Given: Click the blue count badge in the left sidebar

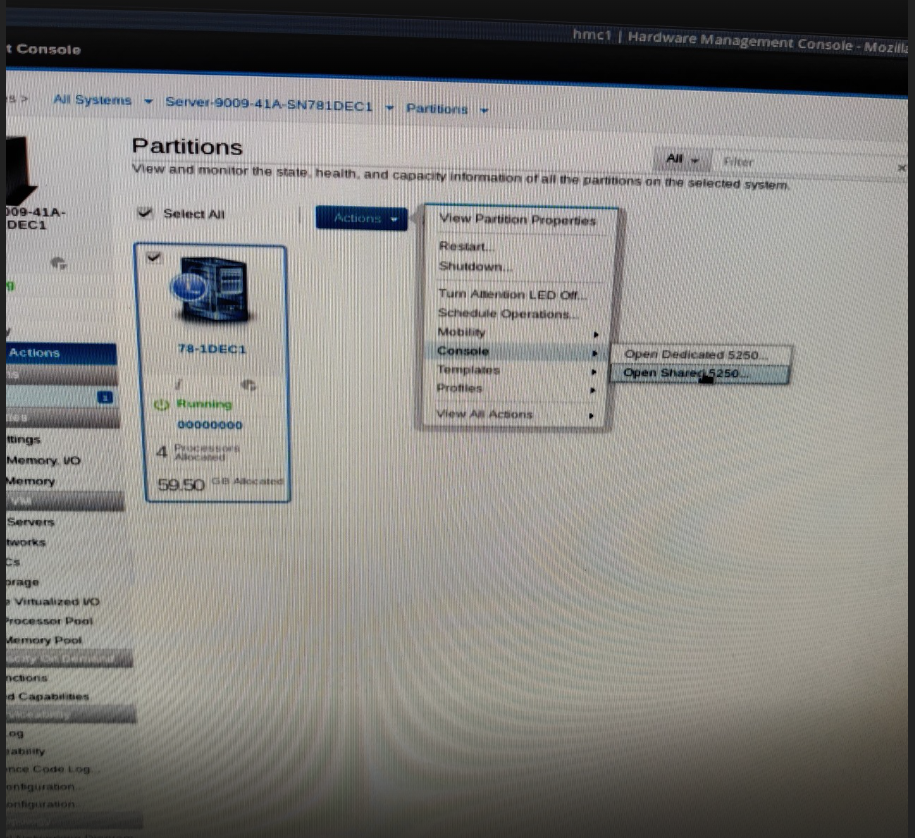Looking at the screenshot, I should click(105, 397).
